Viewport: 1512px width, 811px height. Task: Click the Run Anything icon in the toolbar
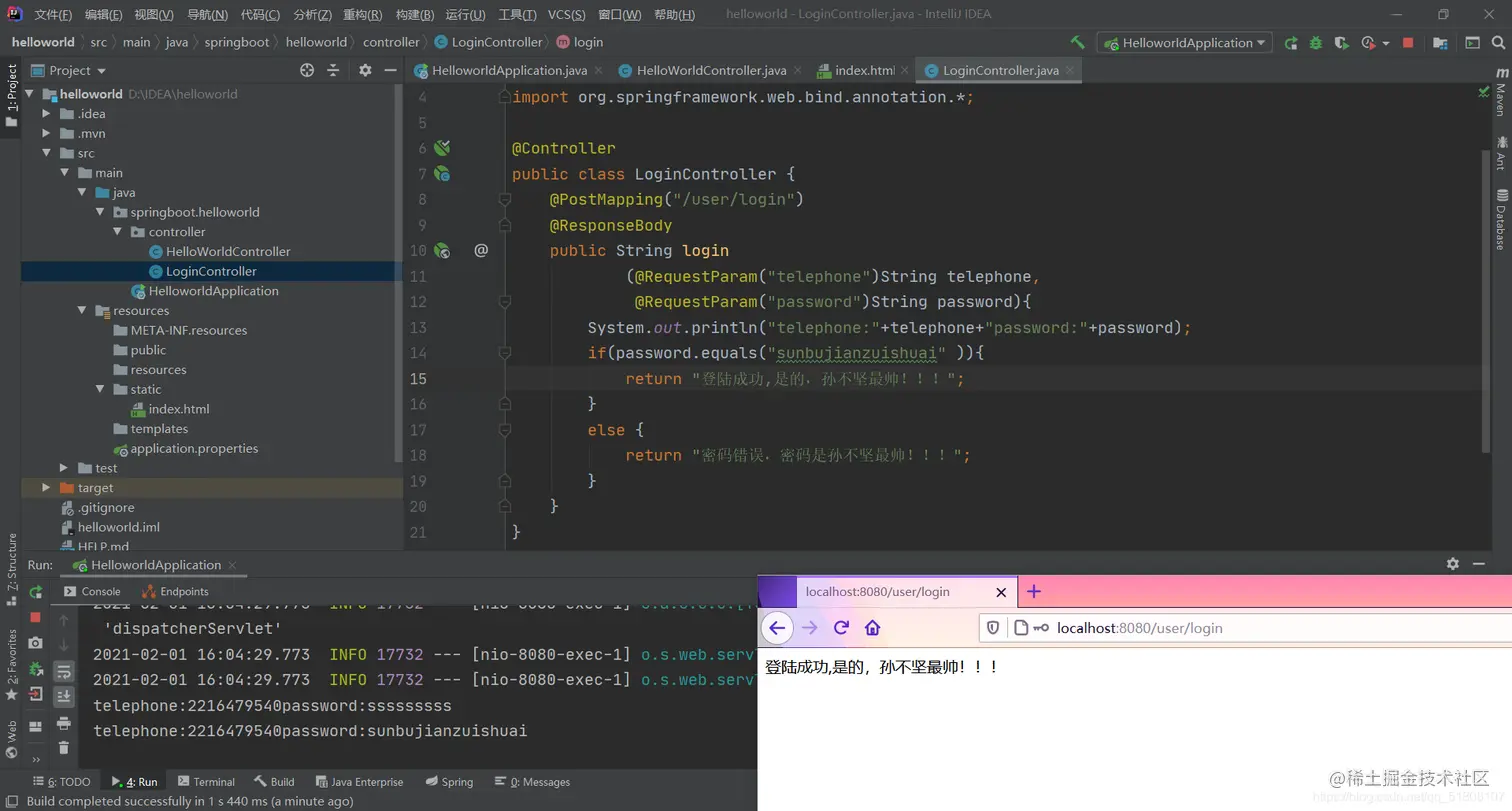1472,43
